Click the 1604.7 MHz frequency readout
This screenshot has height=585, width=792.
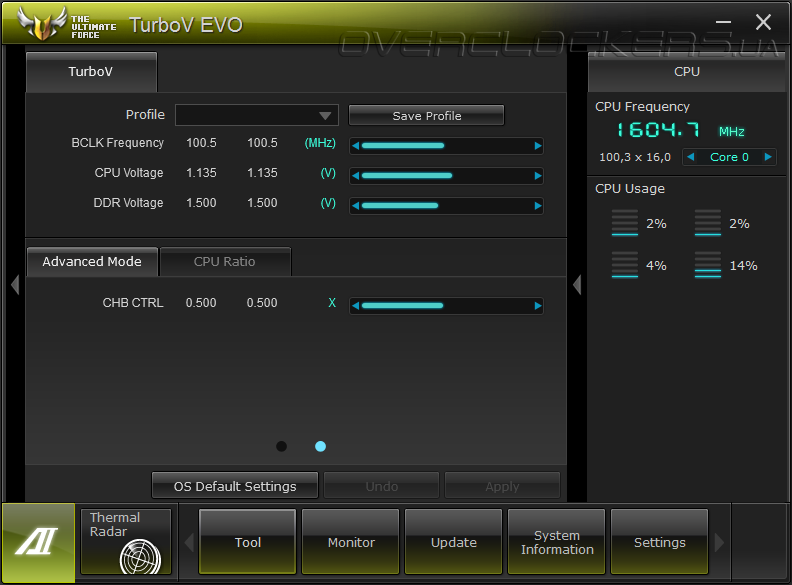[680, 130]
